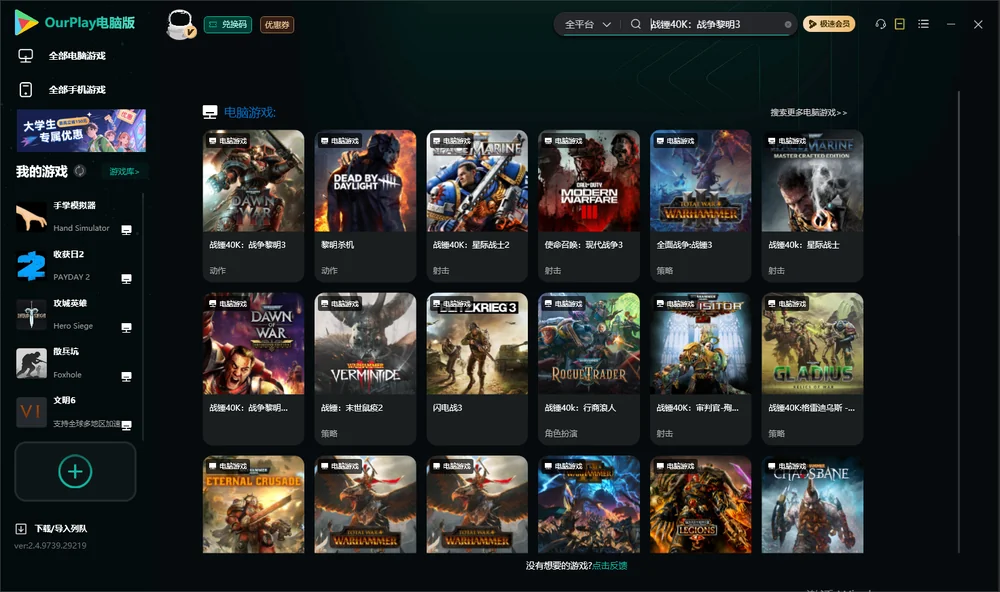Click PC icon beside PAYDAY 2
This screenshot has height=592, width=1000.
click(x=126, y=279)
